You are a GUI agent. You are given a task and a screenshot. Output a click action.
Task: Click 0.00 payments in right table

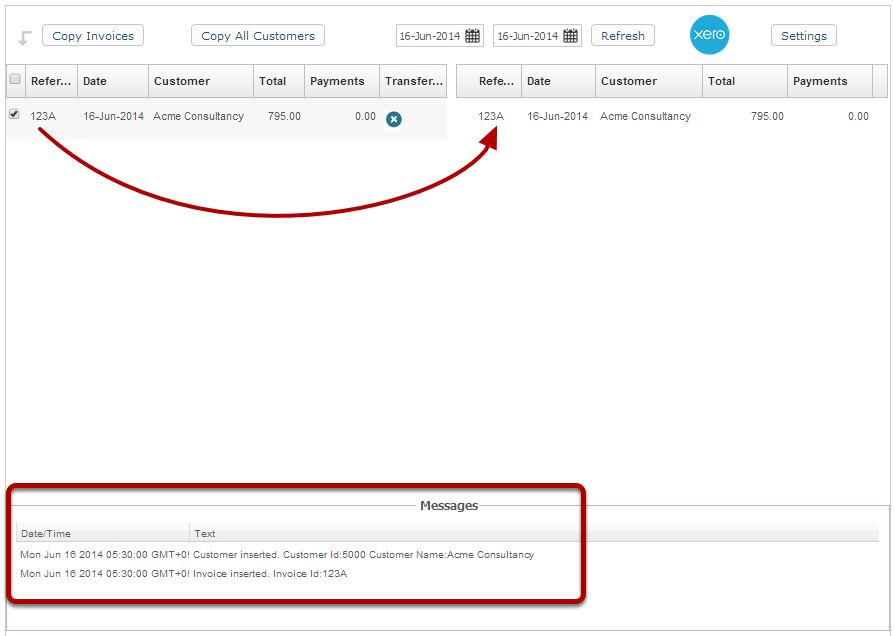(858, 116)
